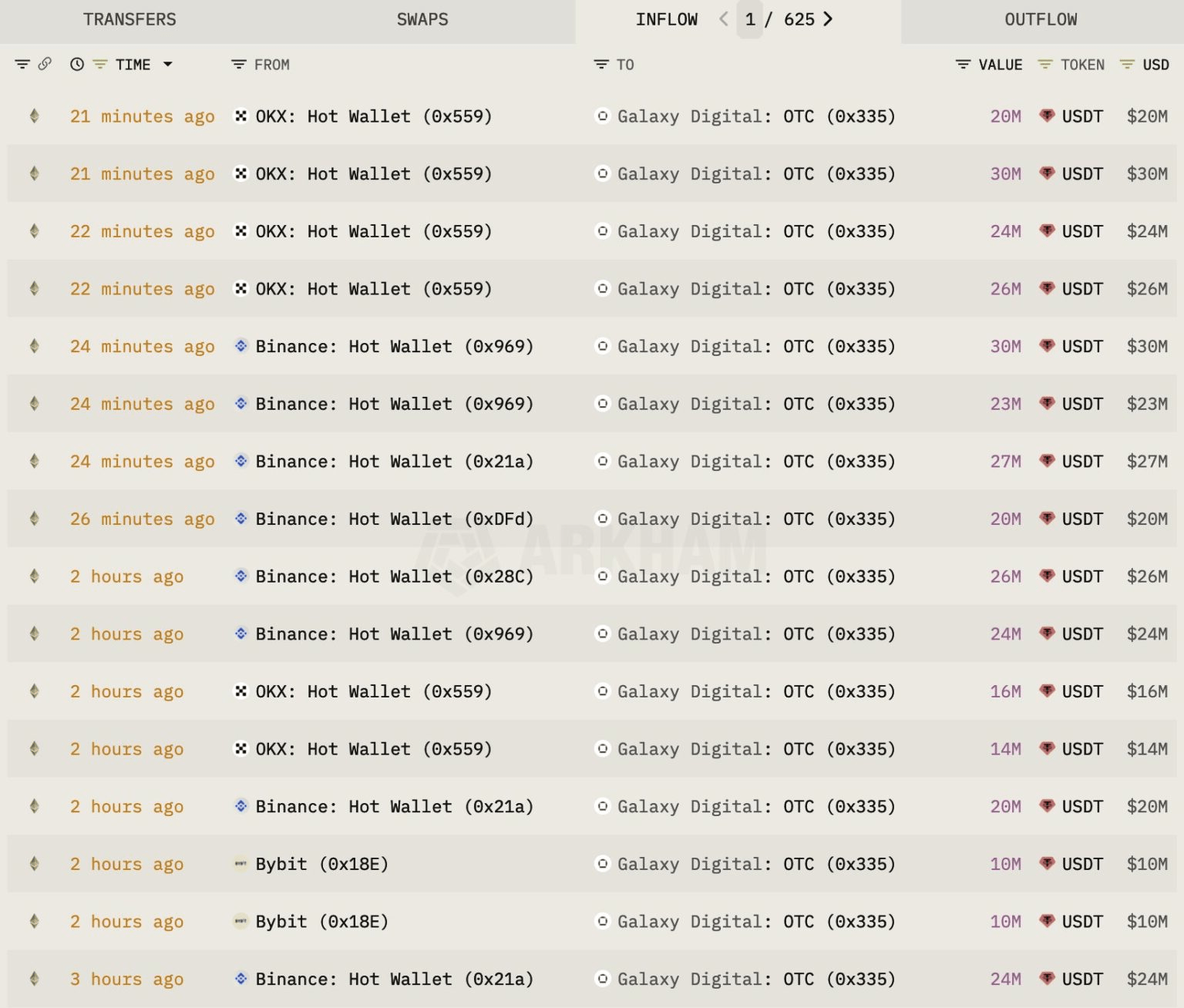
Task: Click the Galaxy Digital logo on the 23M row
Action: (603, 403)
